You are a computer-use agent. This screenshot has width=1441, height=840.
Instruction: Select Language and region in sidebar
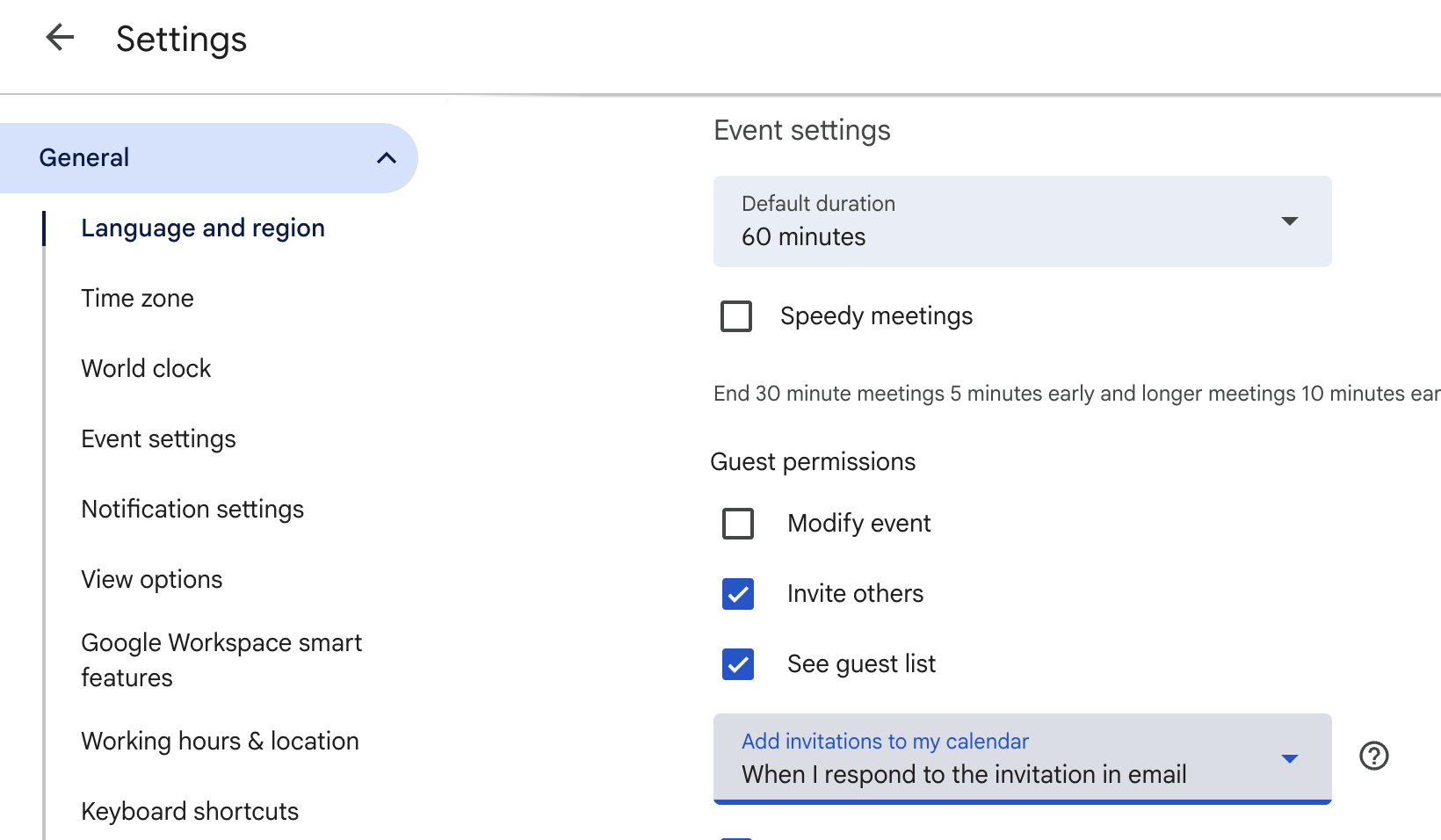pos(203,228)
